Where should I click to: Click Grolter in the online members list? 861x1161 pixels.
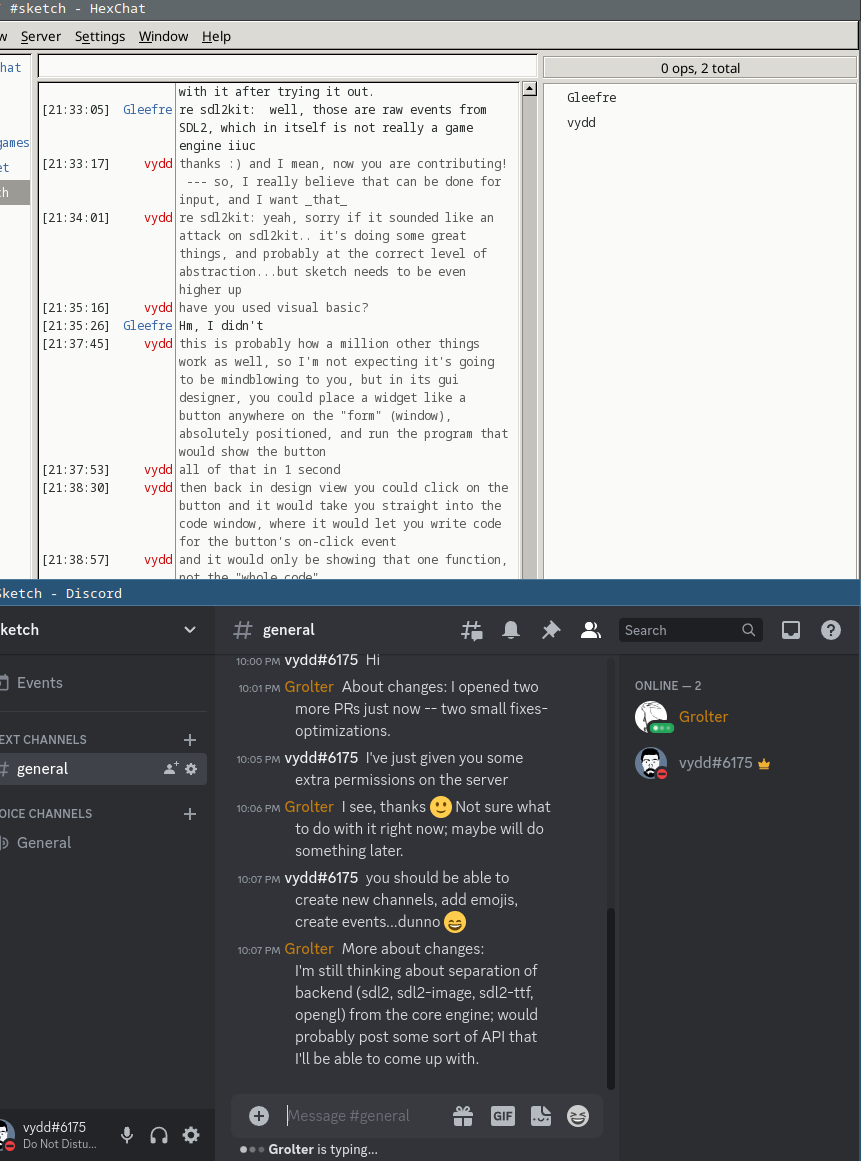click(703, 717)
